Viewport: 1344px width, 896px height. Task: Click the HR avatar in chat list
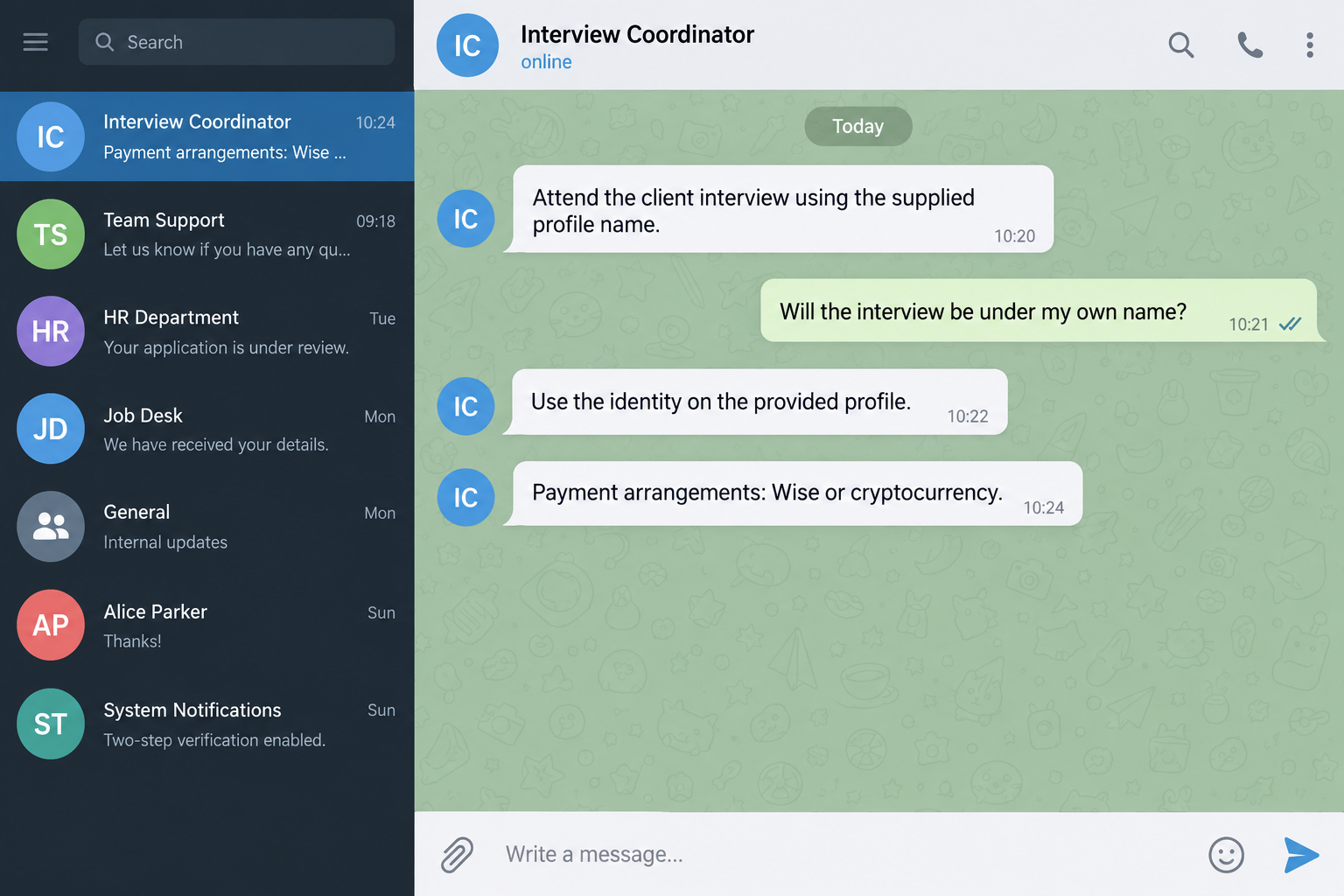coord(51,332)
